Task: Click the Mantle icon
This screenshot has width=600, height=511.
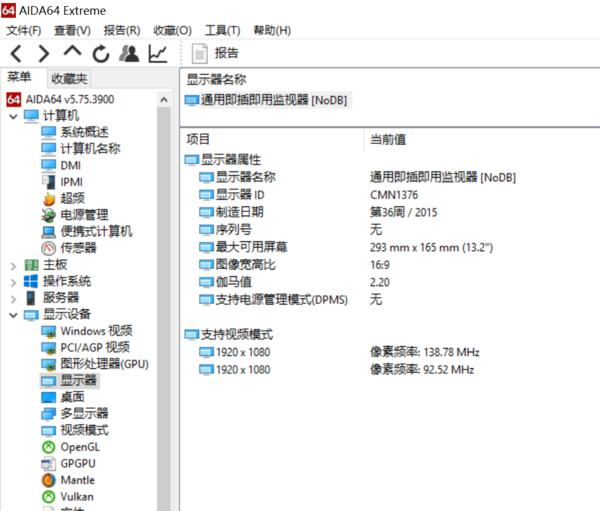Action: (49, 480)
